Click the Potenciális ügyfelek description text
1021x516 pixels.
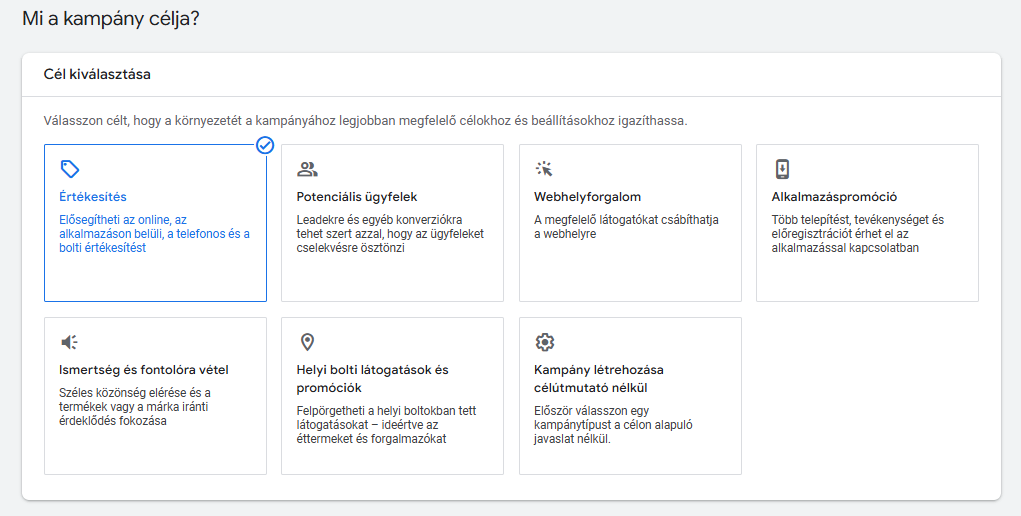coord(390,234)
